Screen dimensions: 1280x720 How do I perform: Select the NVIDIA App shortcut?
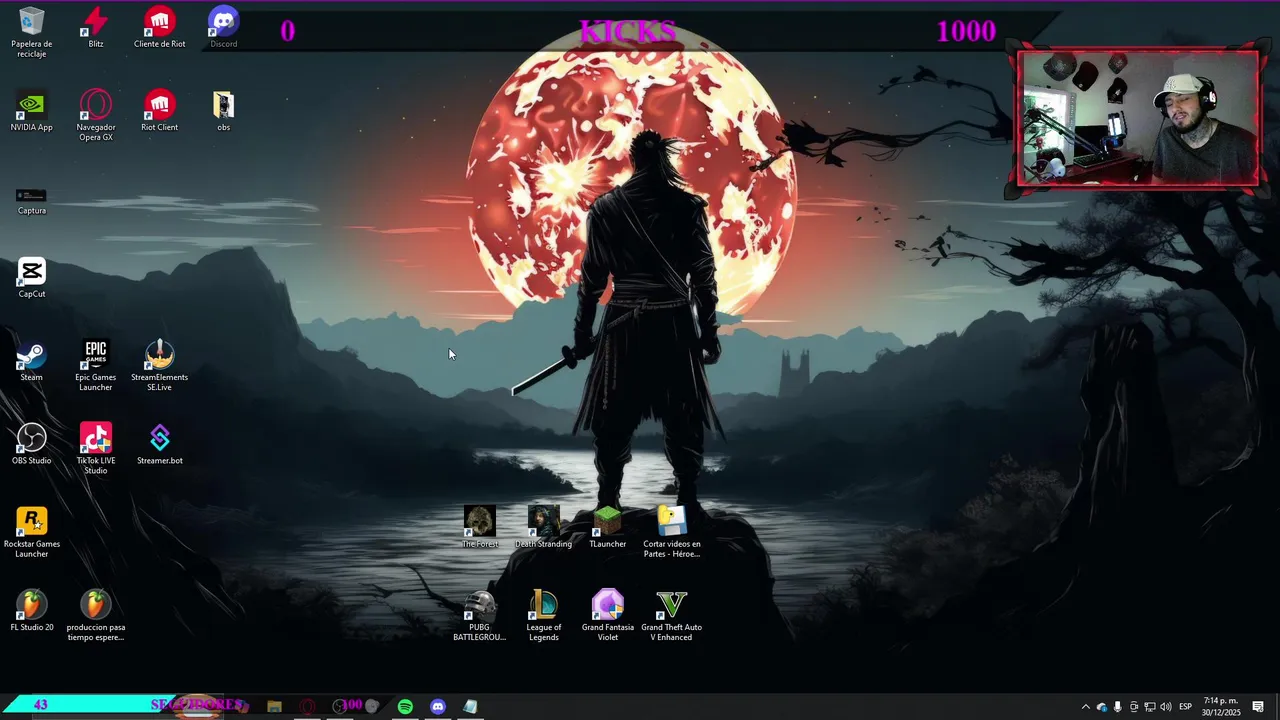32,111
